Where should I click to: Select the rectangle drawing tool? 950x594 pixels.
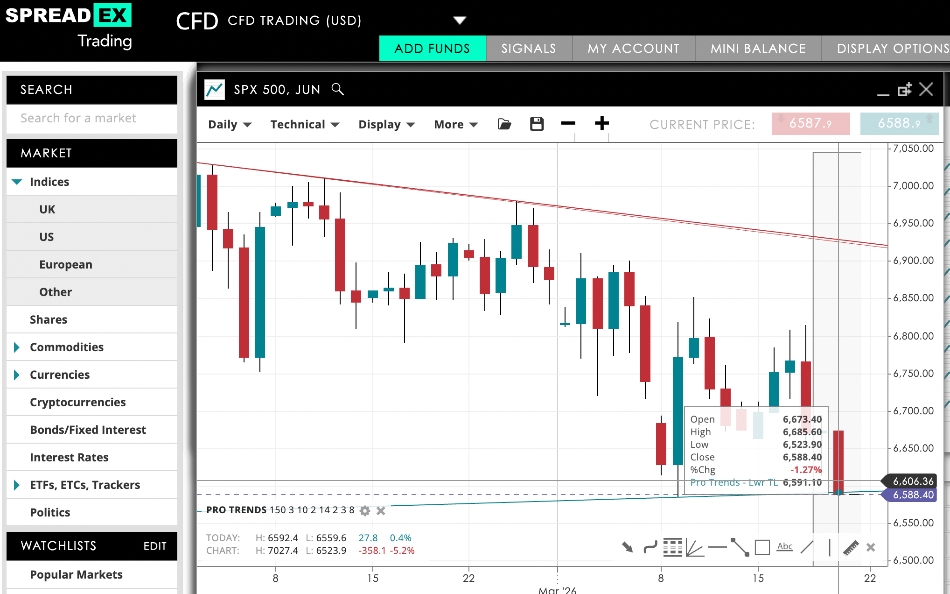point(762,547)
